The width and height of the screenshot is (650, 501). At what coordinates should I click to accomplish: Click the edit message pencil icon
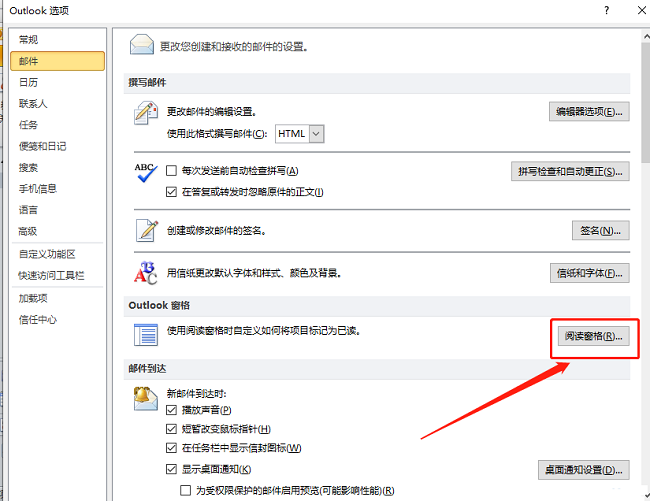tap(146, 113)
